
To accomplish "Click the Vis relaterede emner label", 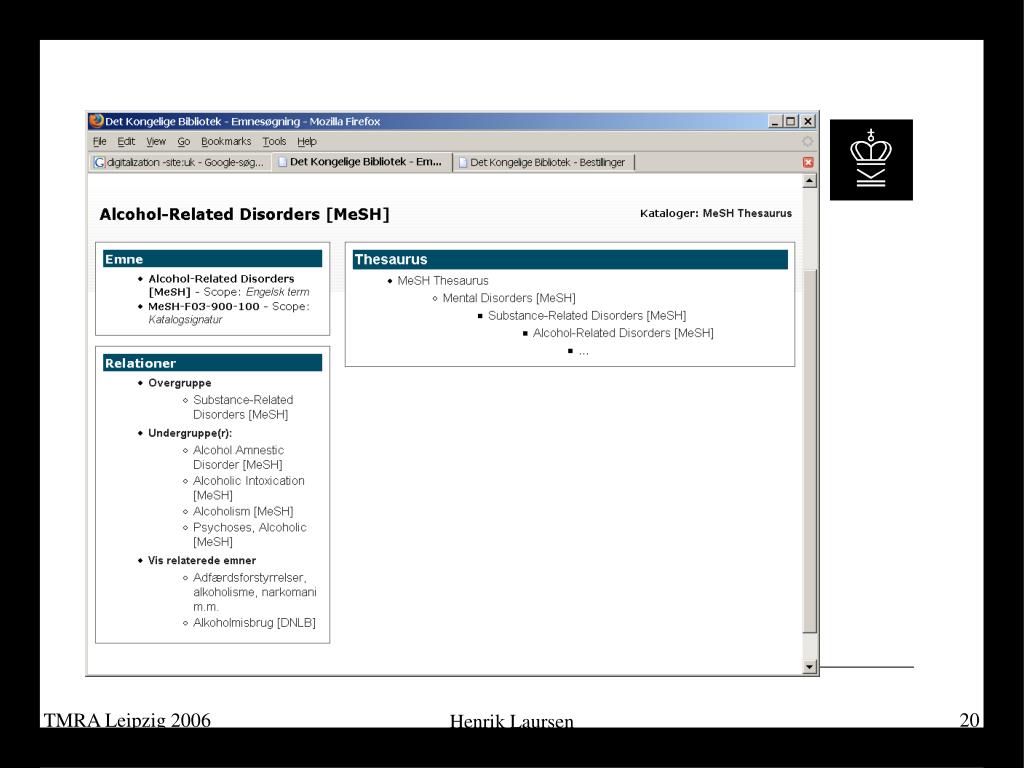I will click(202, 560).
